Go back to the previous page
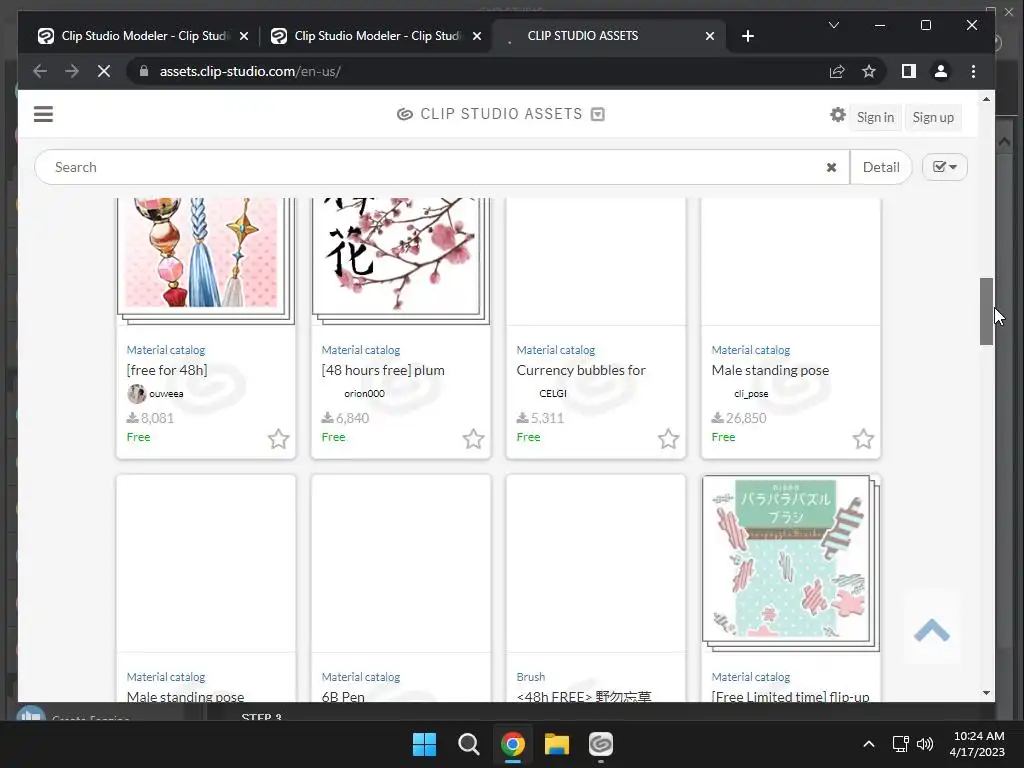Image resolution: width=1024 pixels, height=768 pixels. (x=40, y=72)
